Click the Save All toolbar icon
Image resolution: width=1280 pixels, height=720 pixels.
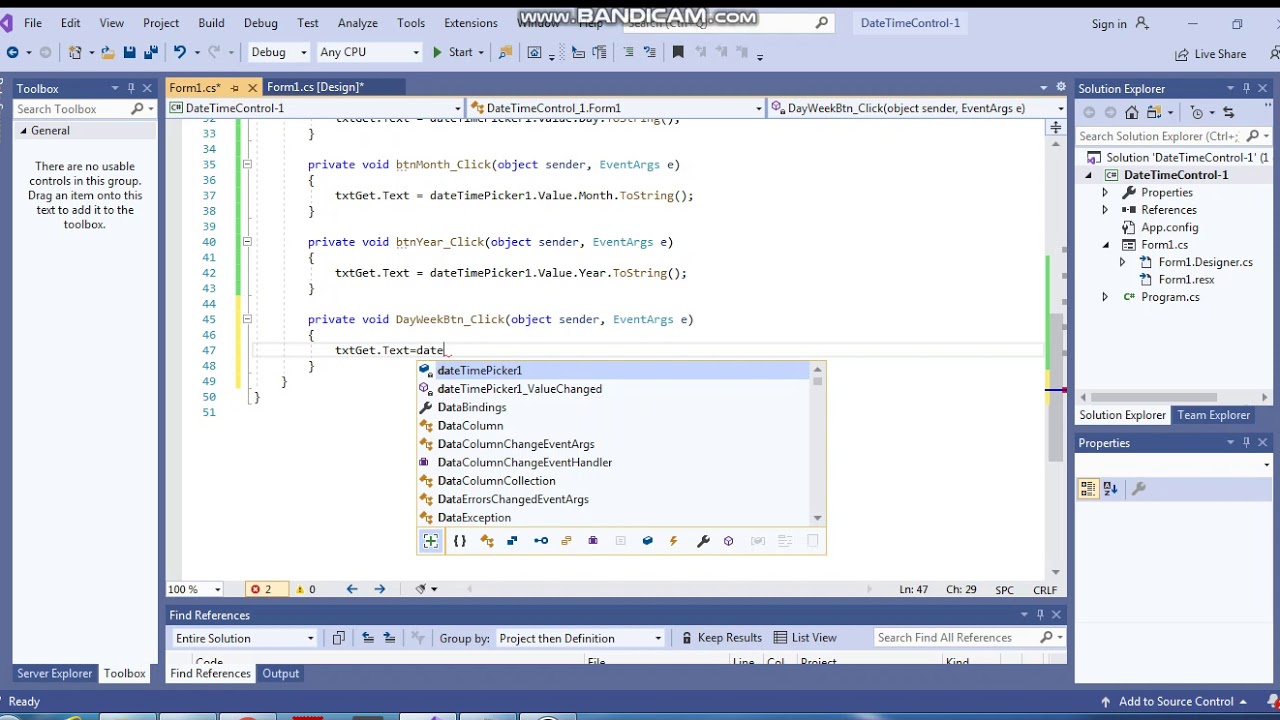point(150,52)
